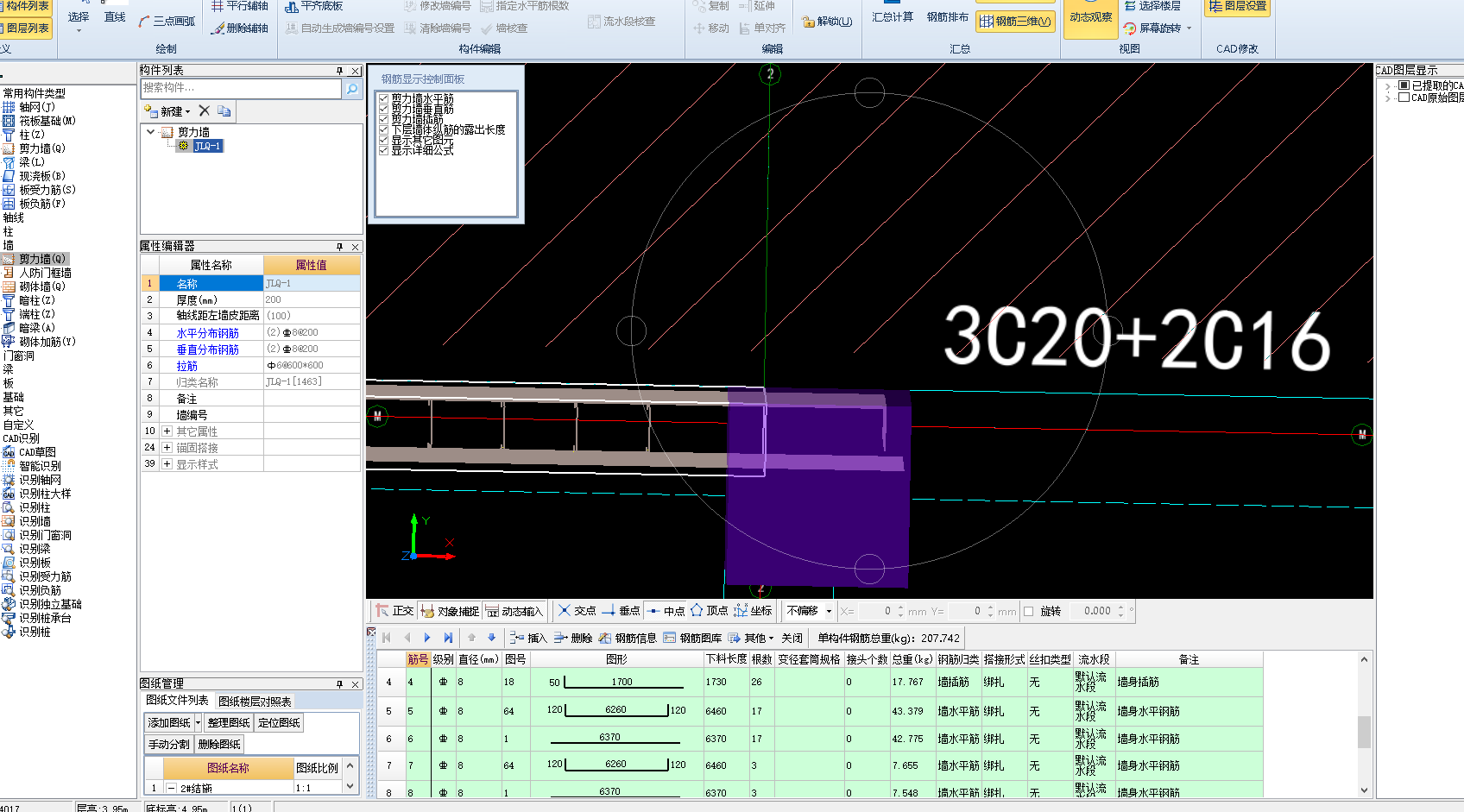
Task: Enable 垂点 perpendicular snap
Action: point(621,611)
